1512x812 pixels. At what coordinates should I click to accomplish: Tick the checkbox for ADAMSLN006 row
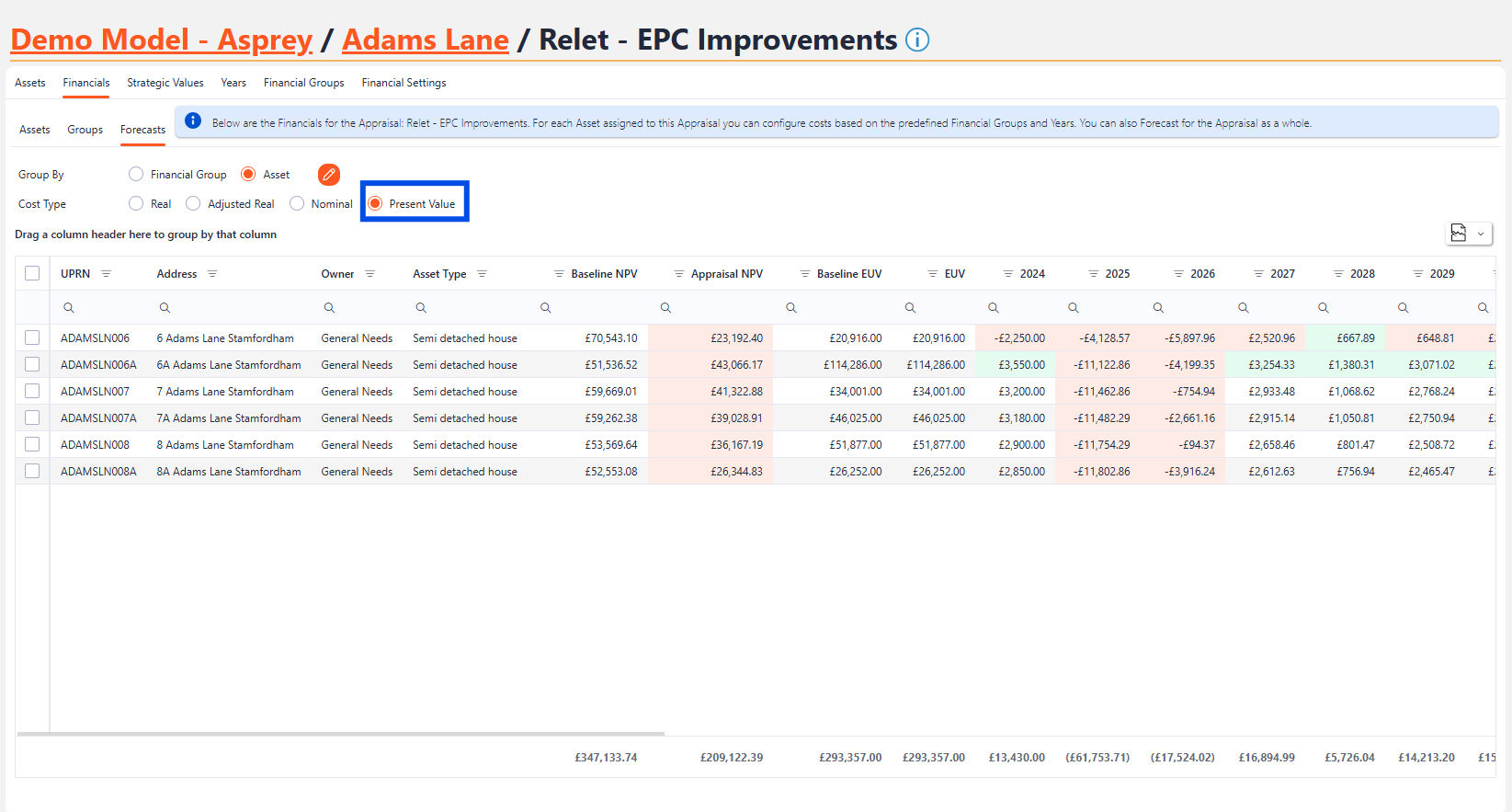32,338
